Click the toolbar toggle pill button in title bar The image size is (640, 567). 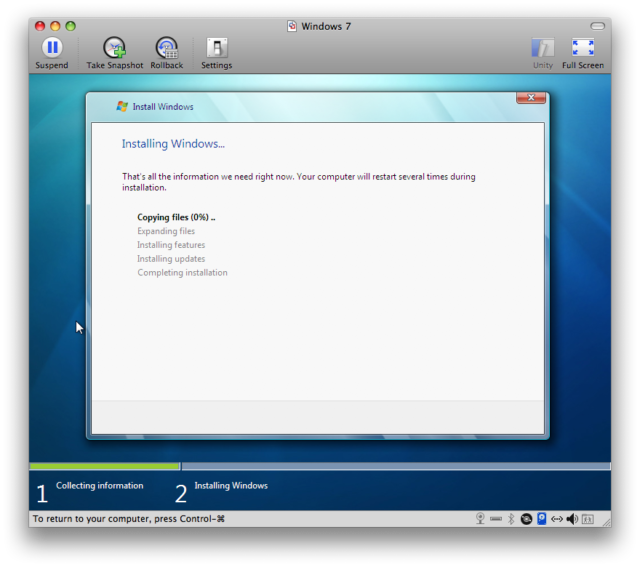597,26
